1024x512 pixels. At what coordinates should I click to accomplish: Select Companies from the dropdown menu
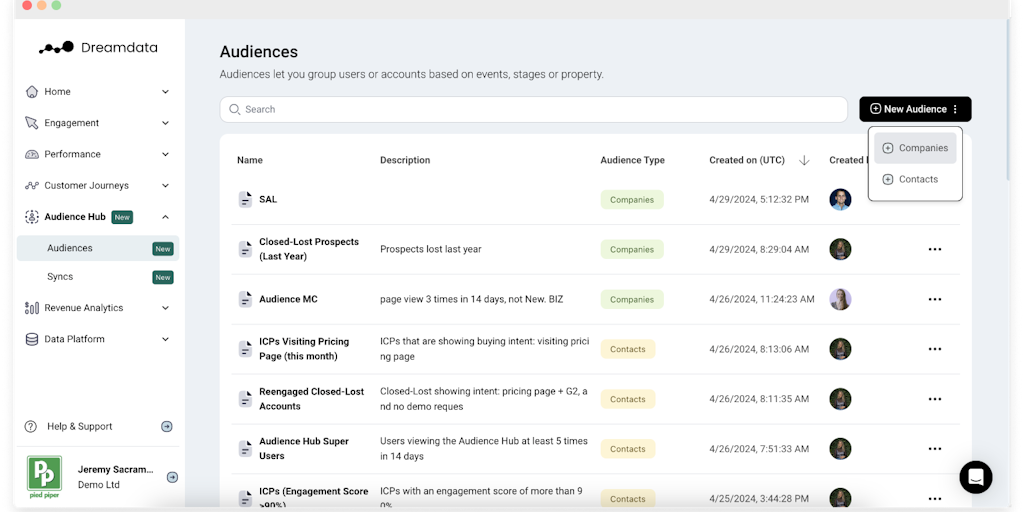[x=915, y=148]
